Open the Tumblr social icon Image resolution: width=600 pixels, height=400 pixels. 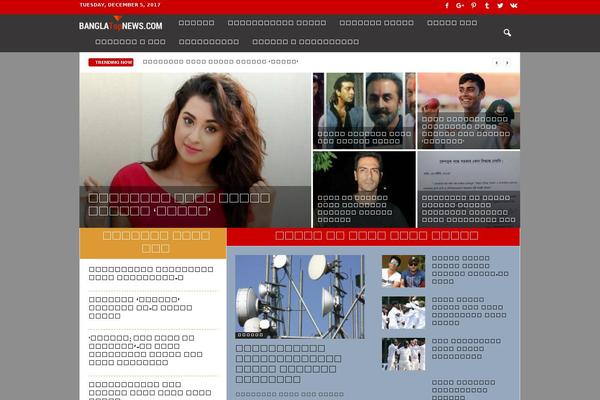[x=487, y=5]
